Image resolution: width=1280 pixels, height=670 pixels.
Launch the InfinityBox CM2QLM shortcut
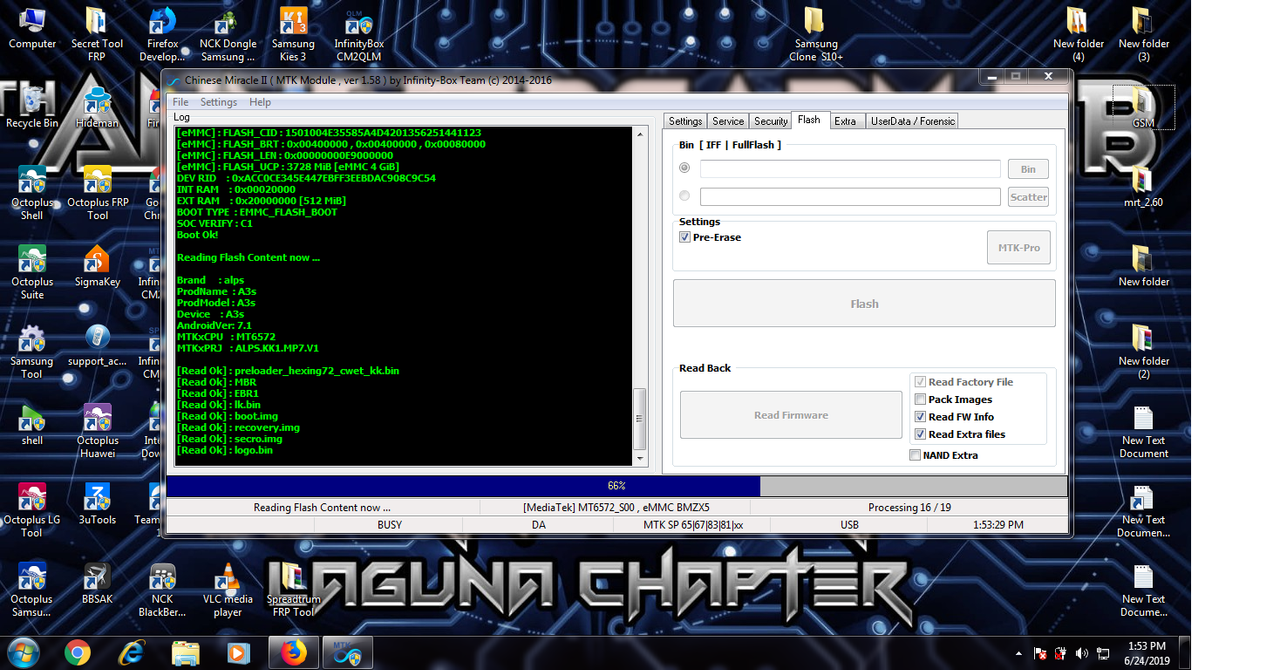359,34
